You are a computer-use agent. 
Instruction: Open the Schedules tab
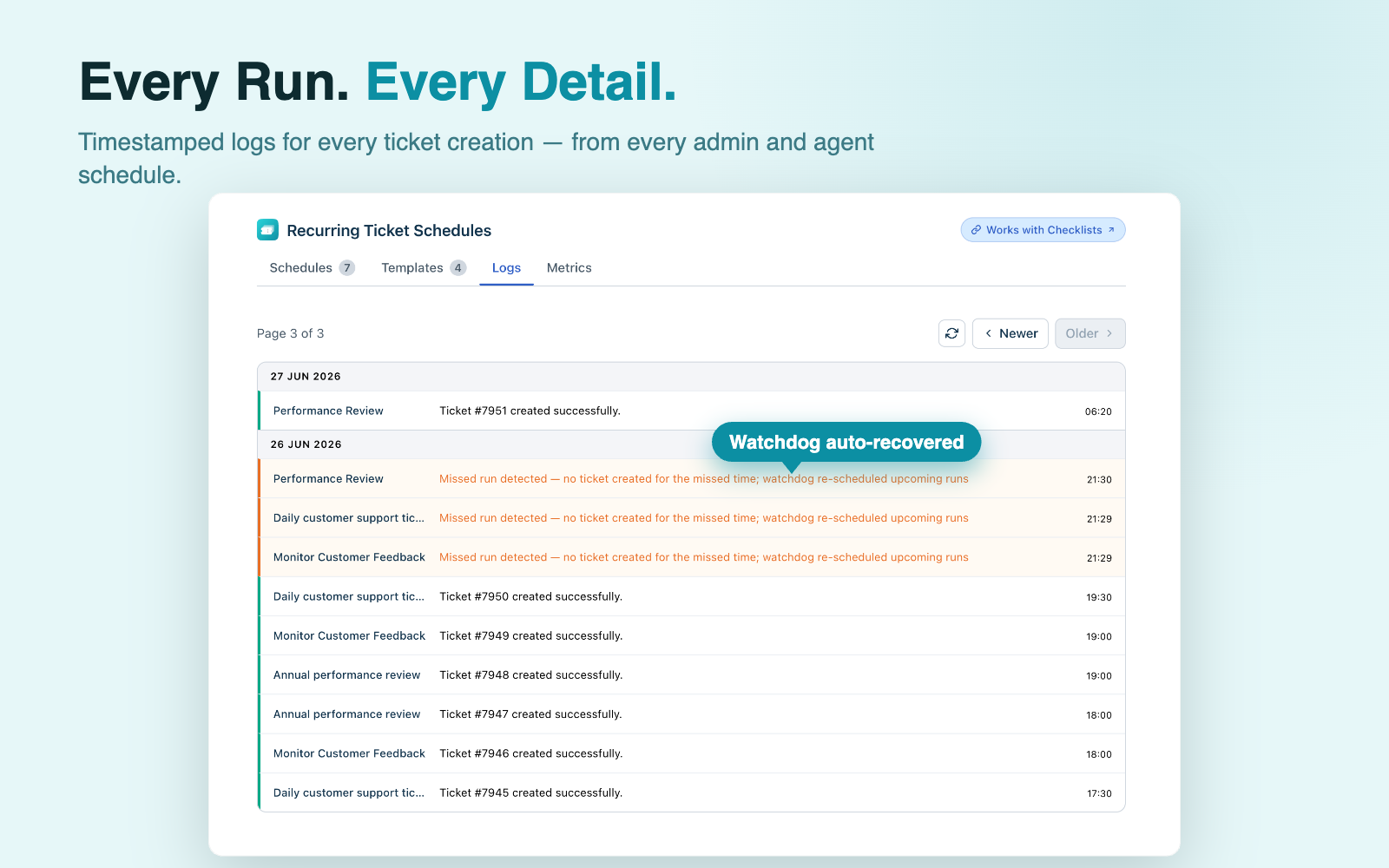pos(312,267)
